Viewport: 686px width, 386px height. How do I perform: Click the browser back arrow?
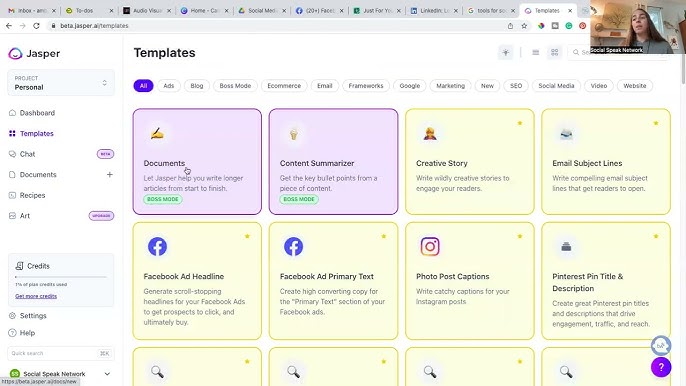coord(9,26)
